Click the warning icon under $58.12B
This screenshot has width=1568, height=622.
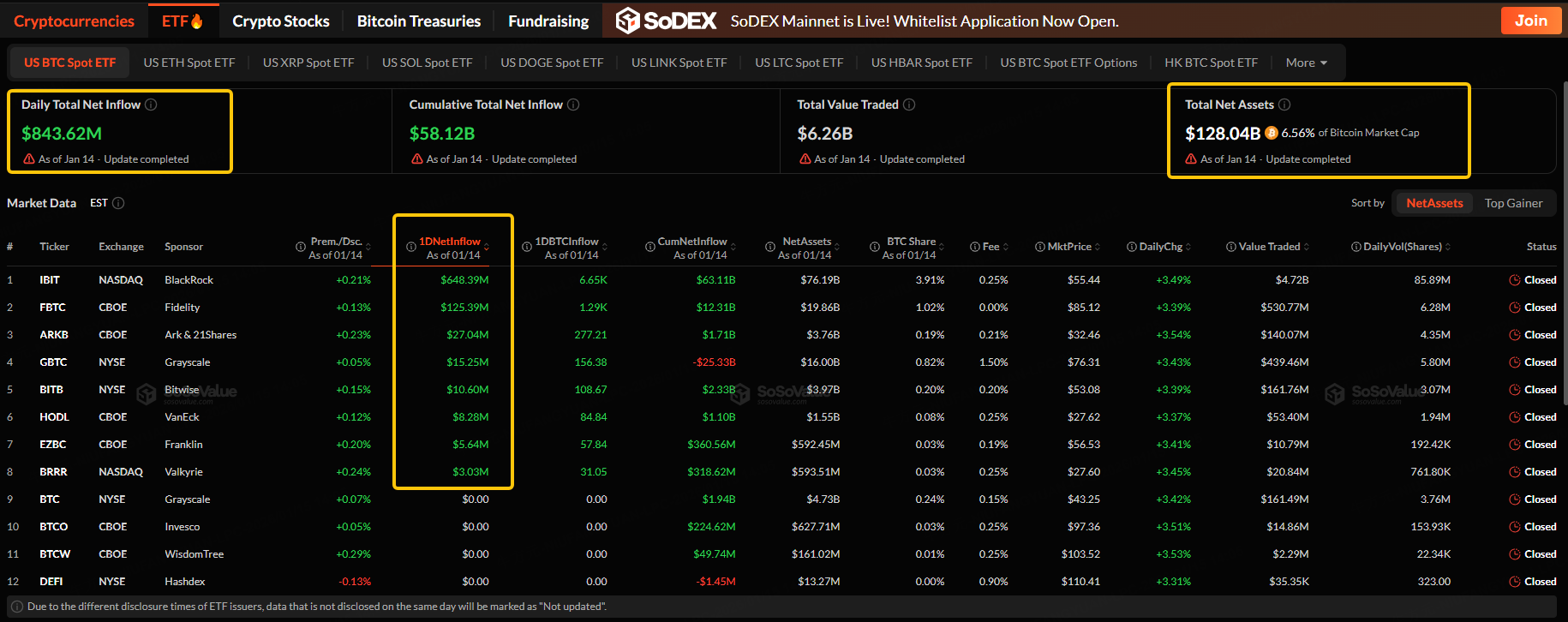click(x=417, y=159)
